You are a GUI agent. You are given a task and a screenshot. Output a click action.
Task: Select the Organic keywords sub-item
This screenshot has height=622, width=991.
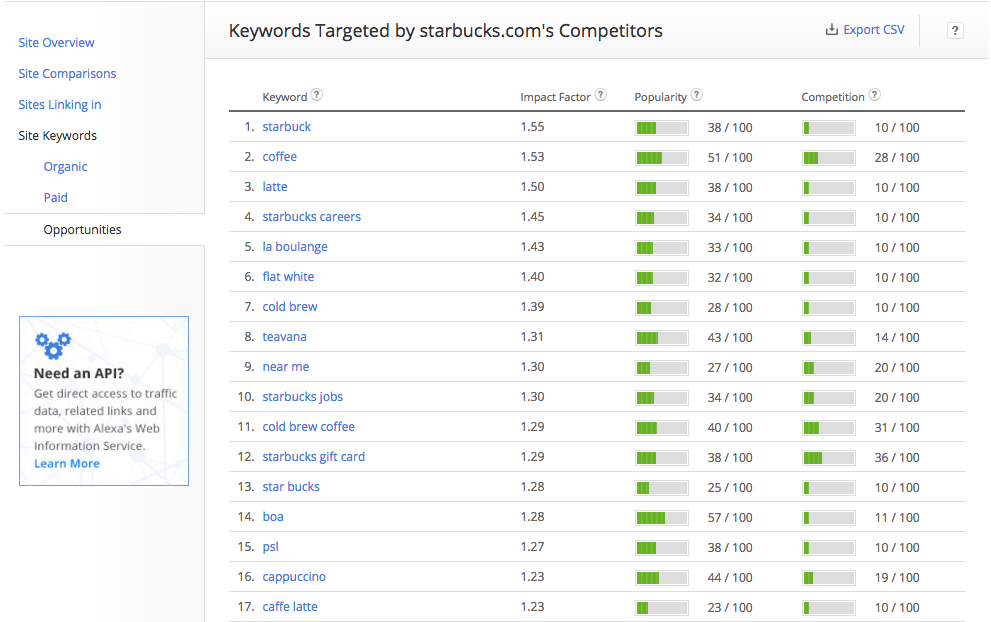point(65,166)
